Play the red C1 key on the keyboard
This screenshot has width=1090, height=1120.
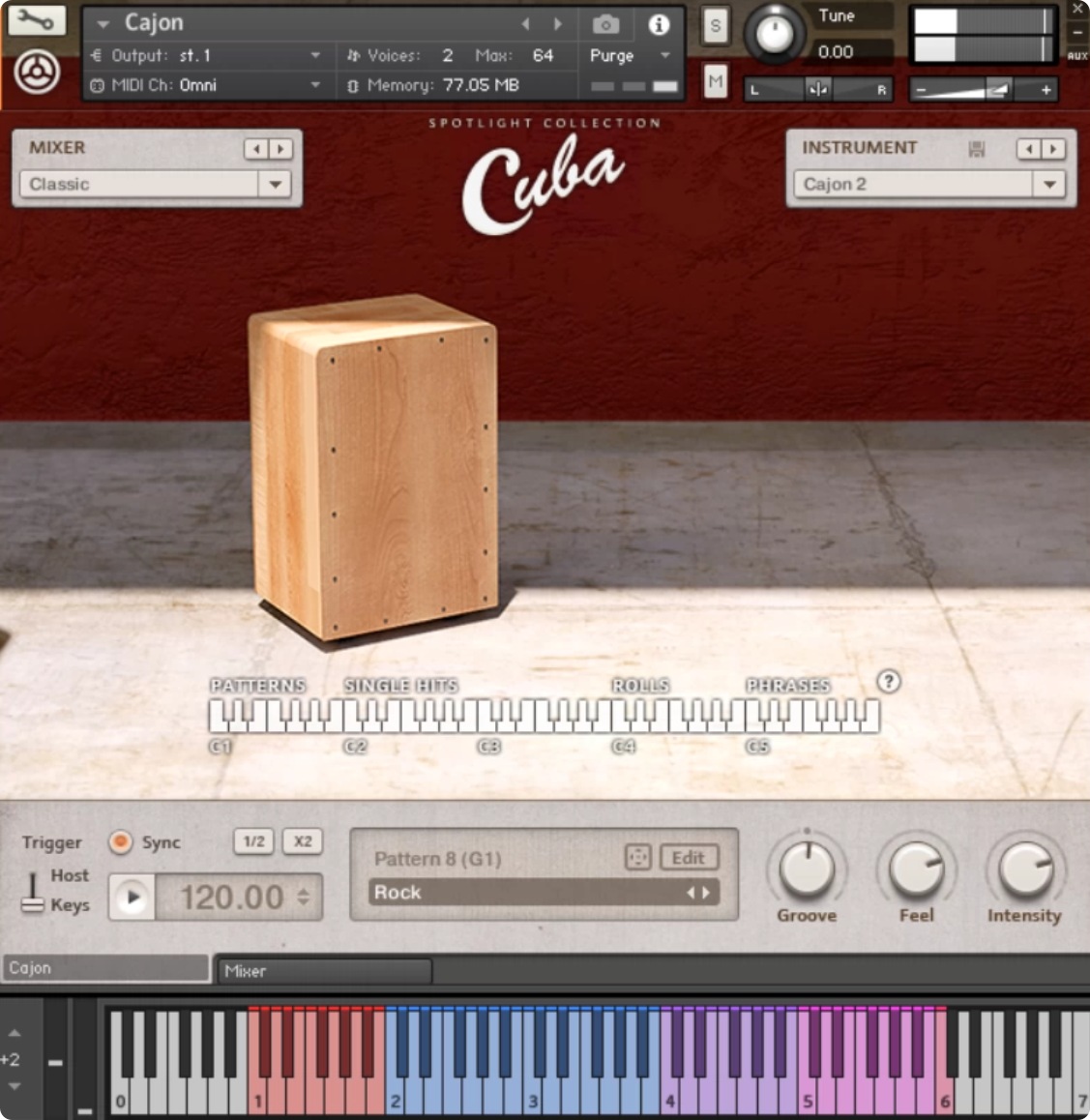257,1097
